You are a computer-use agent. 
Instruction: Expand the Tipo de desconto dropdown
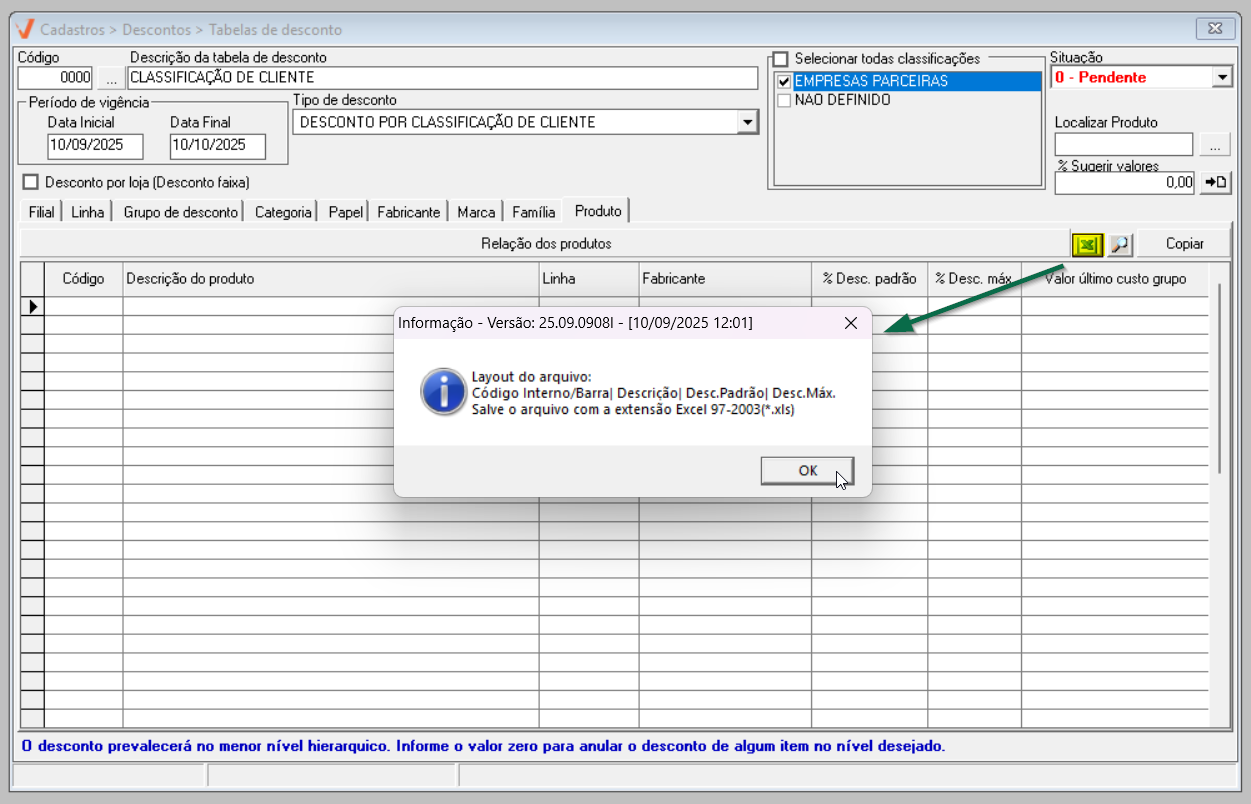(747, 122)
